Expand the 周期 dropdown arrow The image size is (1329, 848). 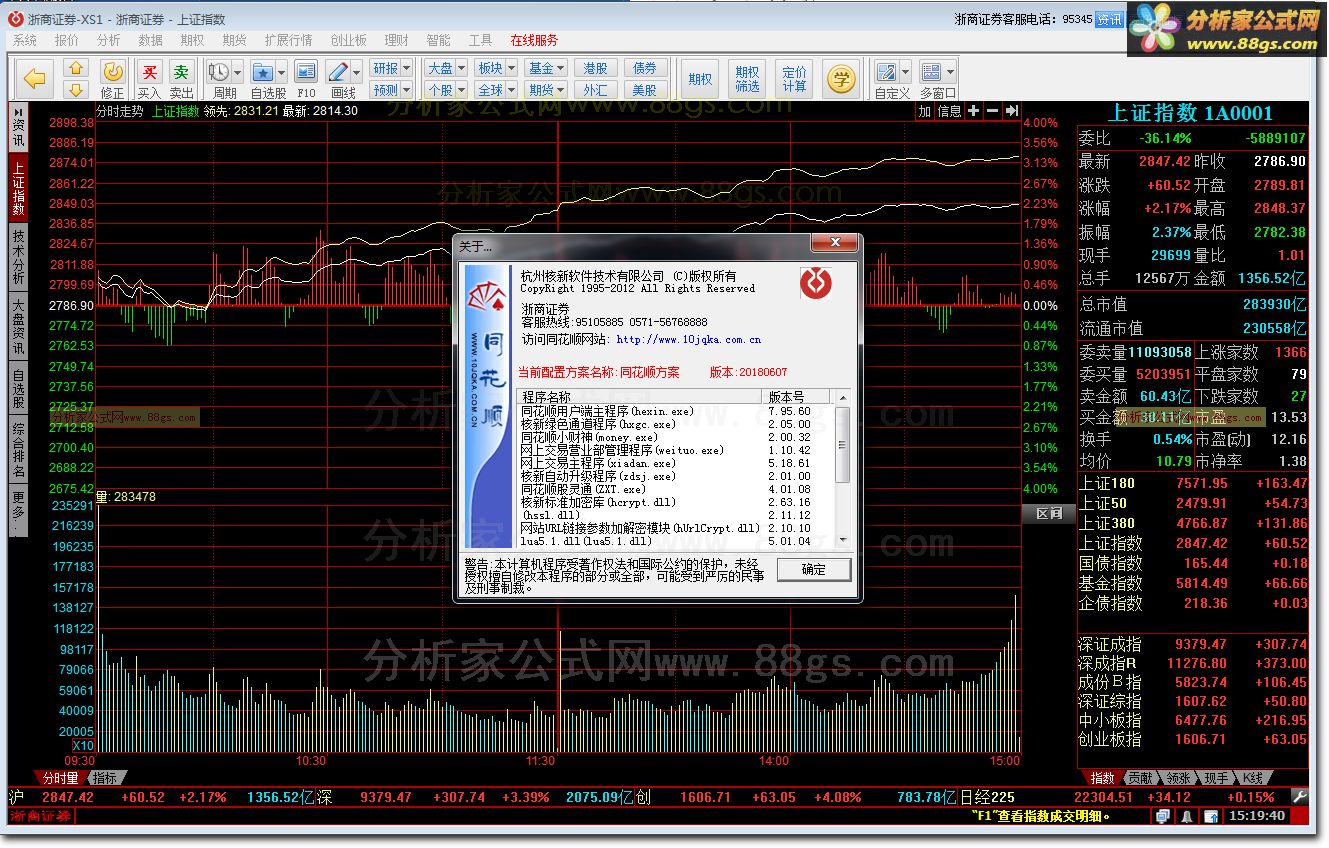coord(238,72)
